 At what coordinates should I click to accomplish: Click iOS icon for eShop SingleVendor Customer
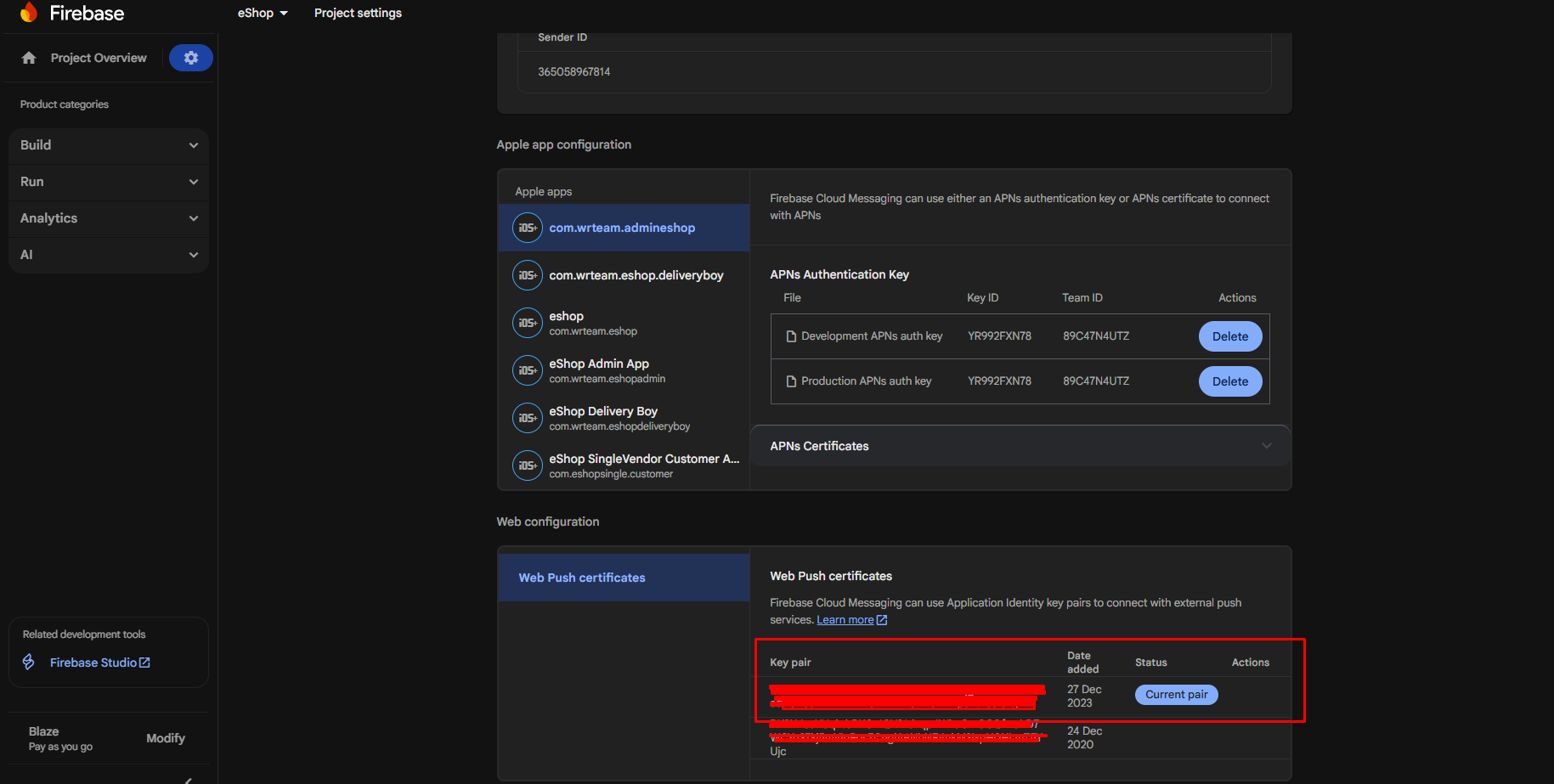tap(528, 465)
